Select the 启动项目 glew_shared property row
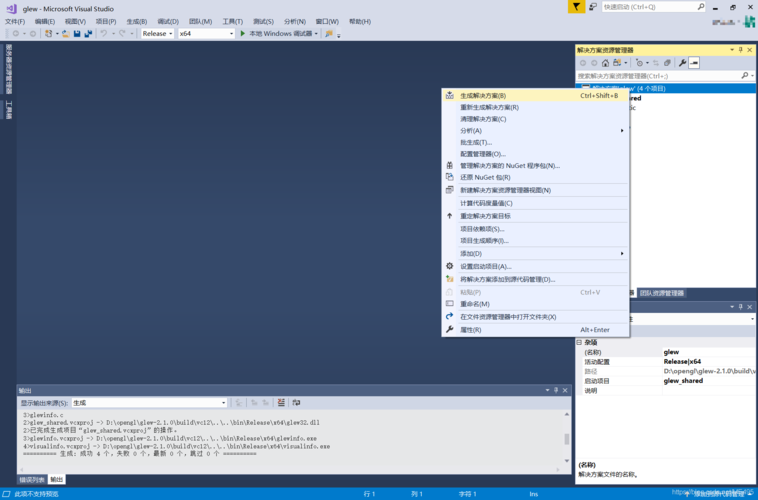 (x=666, y=381)
